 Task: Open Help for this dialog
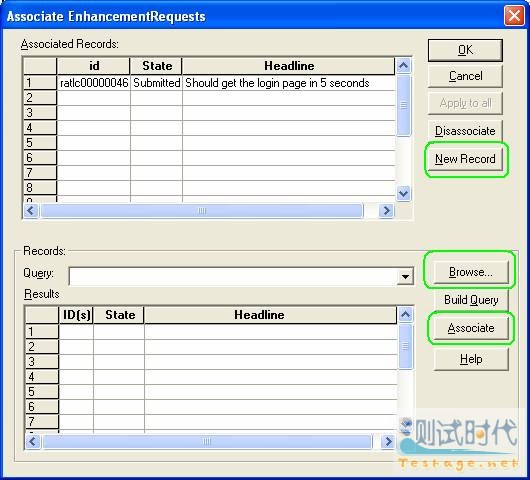pos(471,359)
